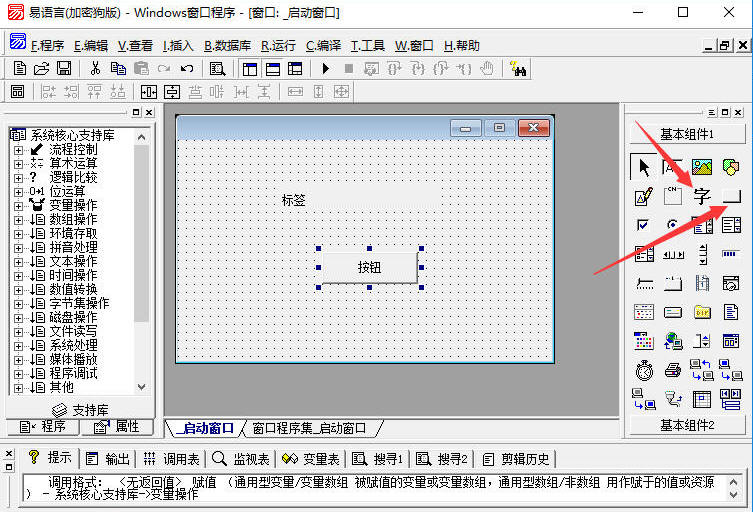The image size is (753, 512).
Task: Select the 字 label component icon
Action: click(702, 196)
